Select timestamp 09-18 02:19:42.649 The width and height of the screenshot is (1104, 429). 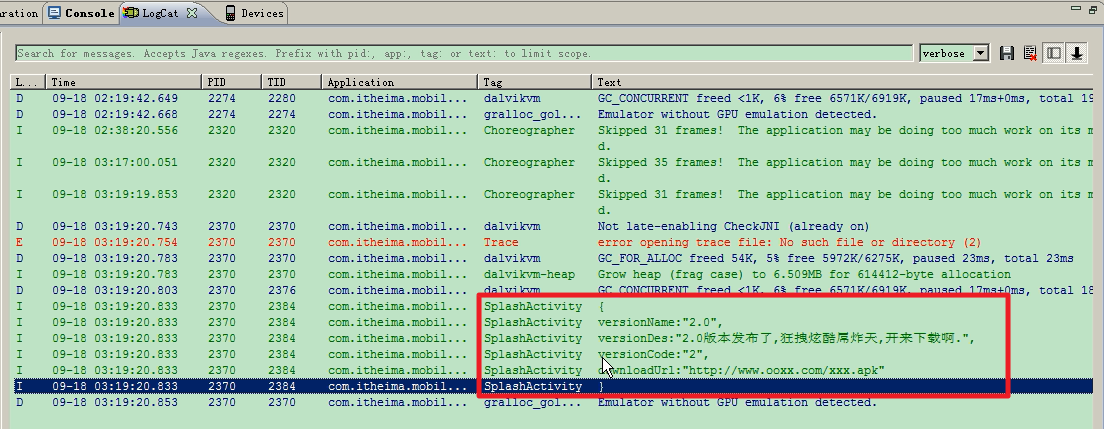115,99
